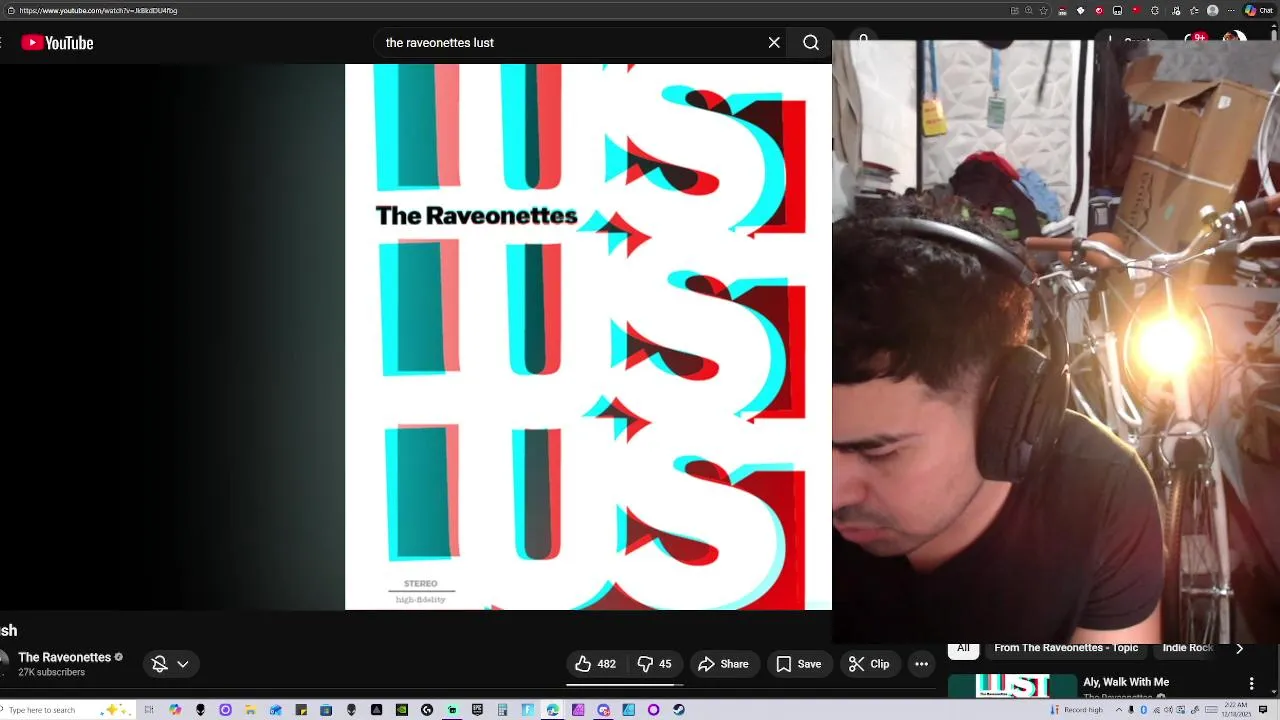Open the 'Aly, Walk With Me' thumbnail
The width and height of the screenshot is (1280, 720).
(x=1012, y=687)
